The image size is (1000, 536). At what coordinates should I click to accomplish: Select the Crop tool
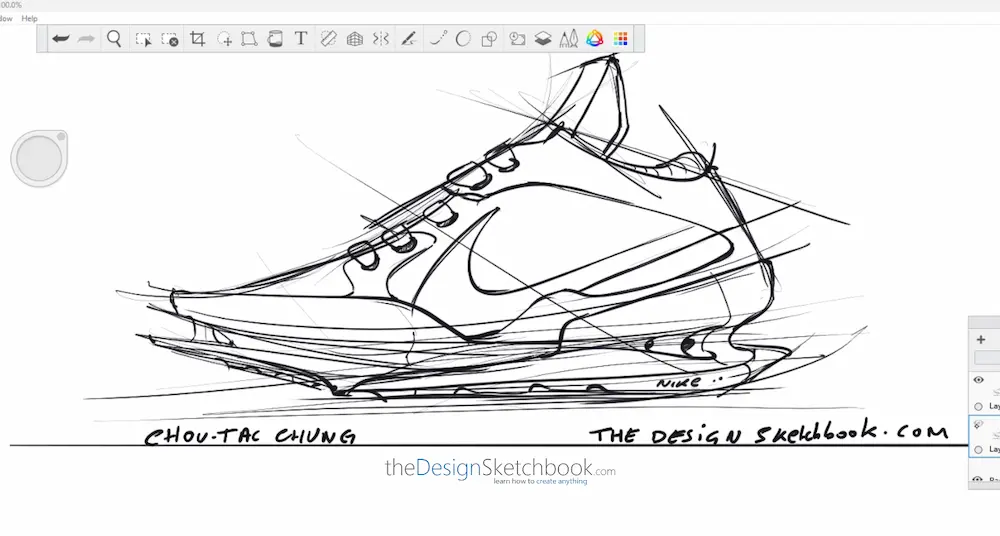198,39
